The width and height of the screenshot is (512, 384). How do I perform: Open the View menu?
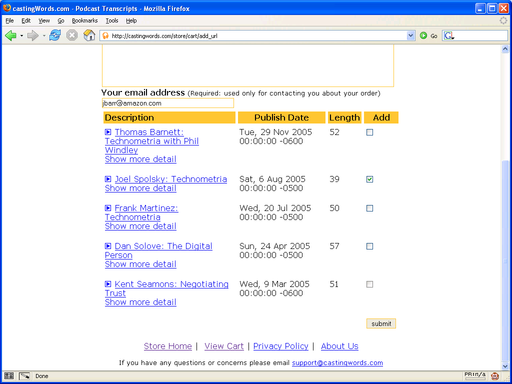click(44, 21)
